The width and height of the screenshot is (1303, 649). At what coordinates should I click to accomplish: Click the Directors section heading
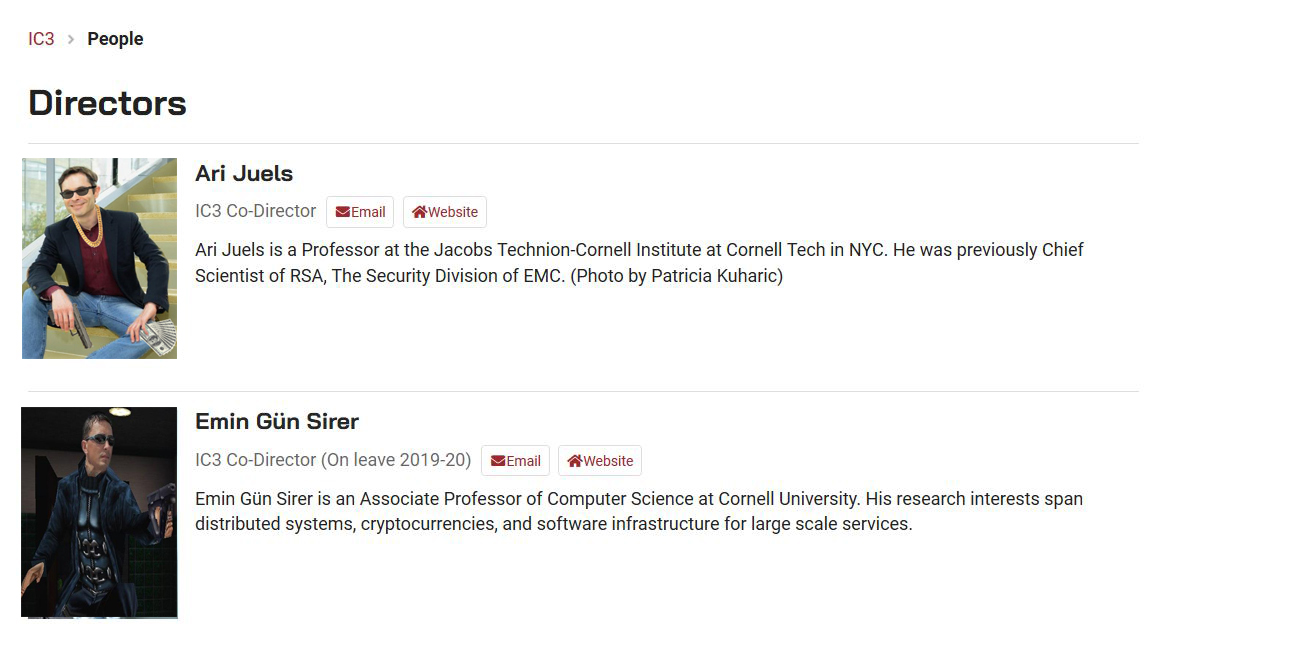[107, 103]
